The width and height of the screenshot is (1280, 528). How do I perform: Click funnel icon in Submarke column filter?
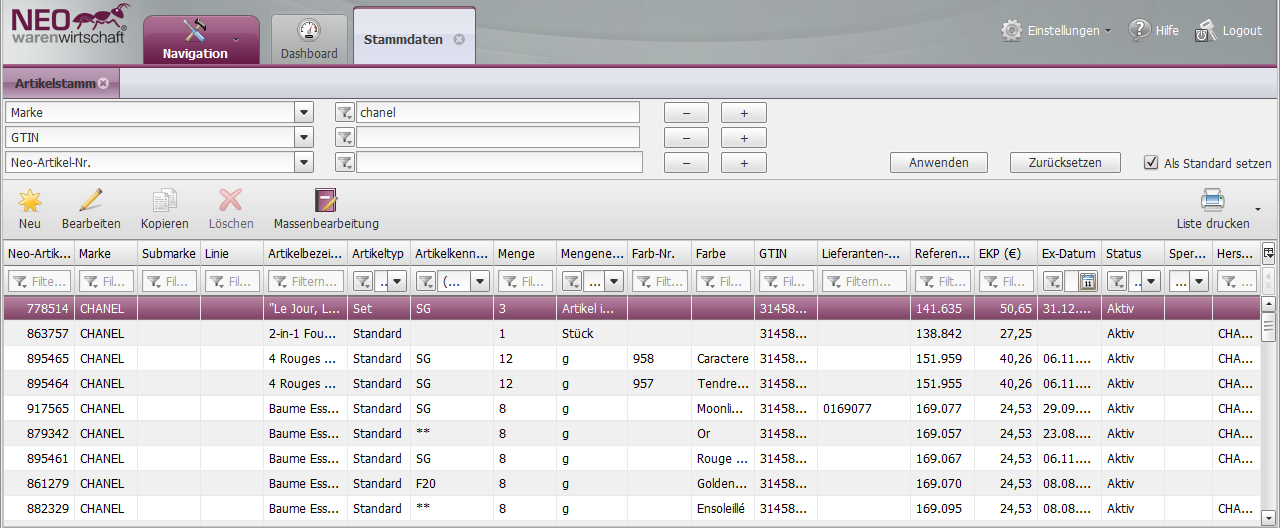point(155,282)
